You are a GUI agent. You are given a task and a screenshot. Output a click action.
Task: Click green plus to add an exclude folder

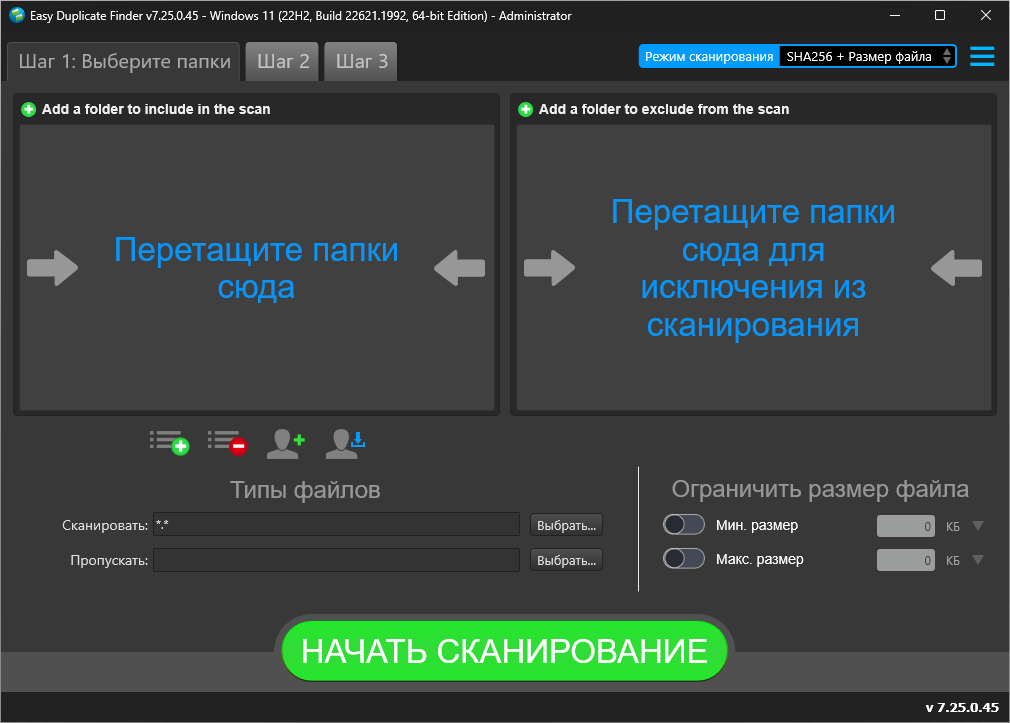point(525,109)
